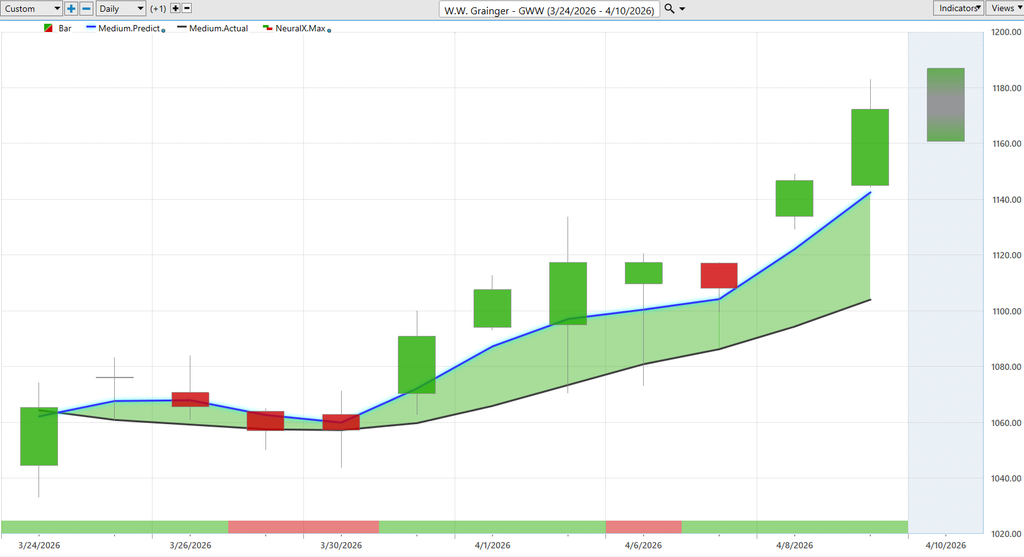Click the small dot beside Medium.Predict

pos(163,31)
